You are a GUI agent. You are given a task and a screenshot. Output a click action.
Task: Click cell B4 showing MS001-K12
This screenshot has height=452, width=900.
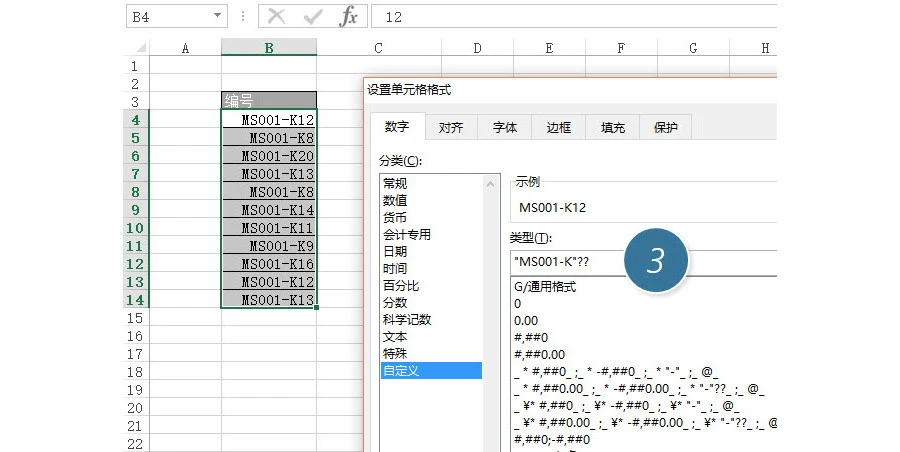click(269, 119)
